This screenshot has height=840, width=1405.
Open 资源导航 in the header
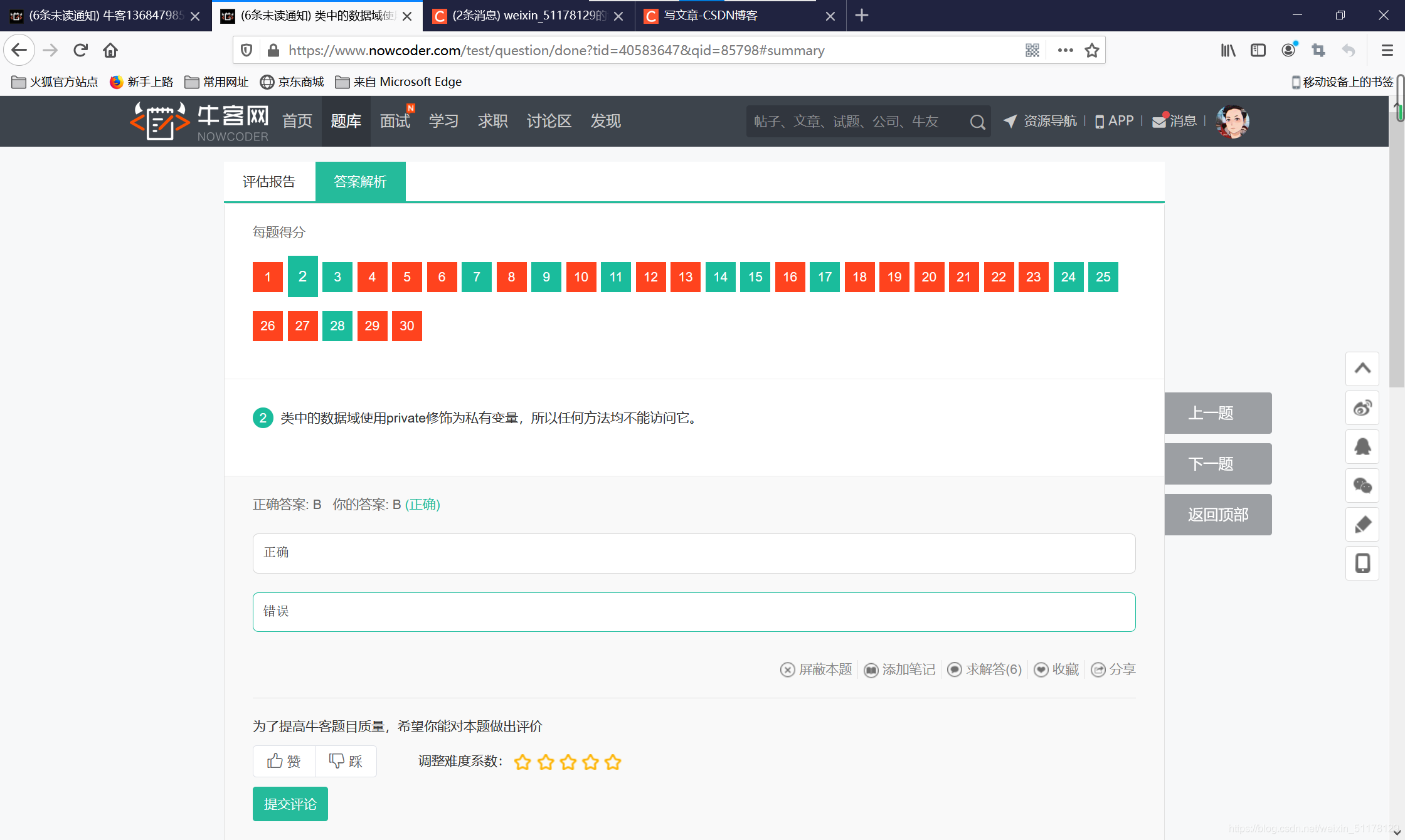pos(1040,121)
